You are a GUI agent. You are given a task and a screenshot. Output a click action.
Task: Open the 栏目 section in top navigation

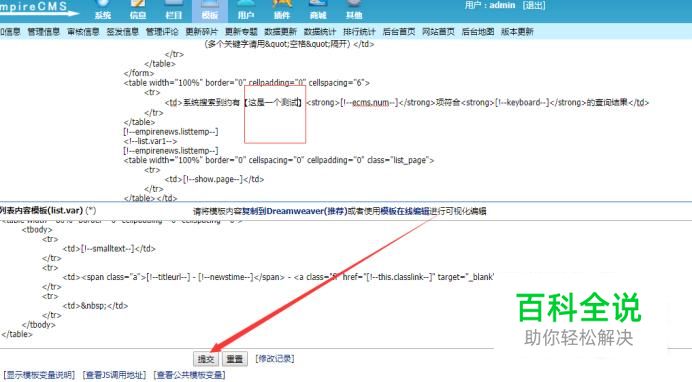[174, 11]
